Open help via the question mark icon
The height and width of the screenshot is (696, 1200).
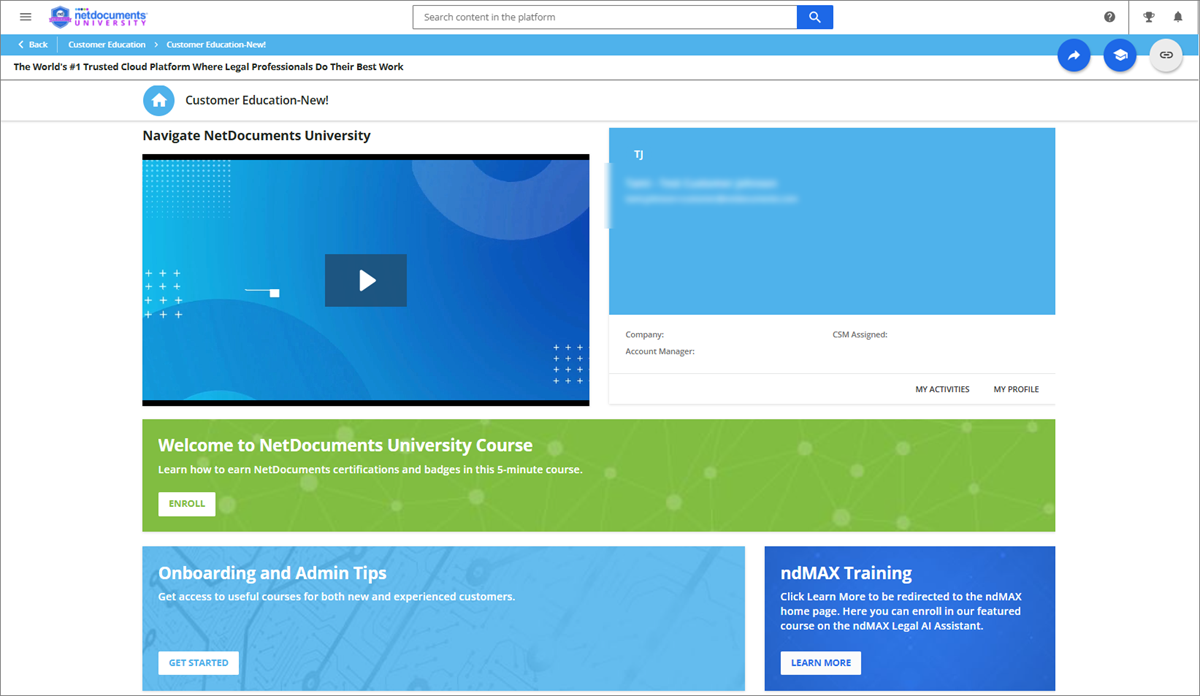(x=1109, y=16)
